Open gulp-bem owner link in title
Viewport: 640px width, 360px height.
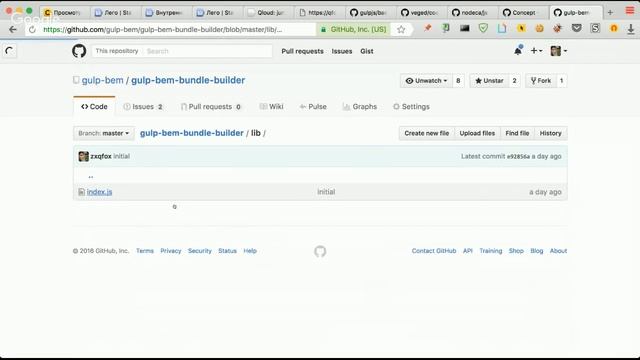click(x=102, y=80)
